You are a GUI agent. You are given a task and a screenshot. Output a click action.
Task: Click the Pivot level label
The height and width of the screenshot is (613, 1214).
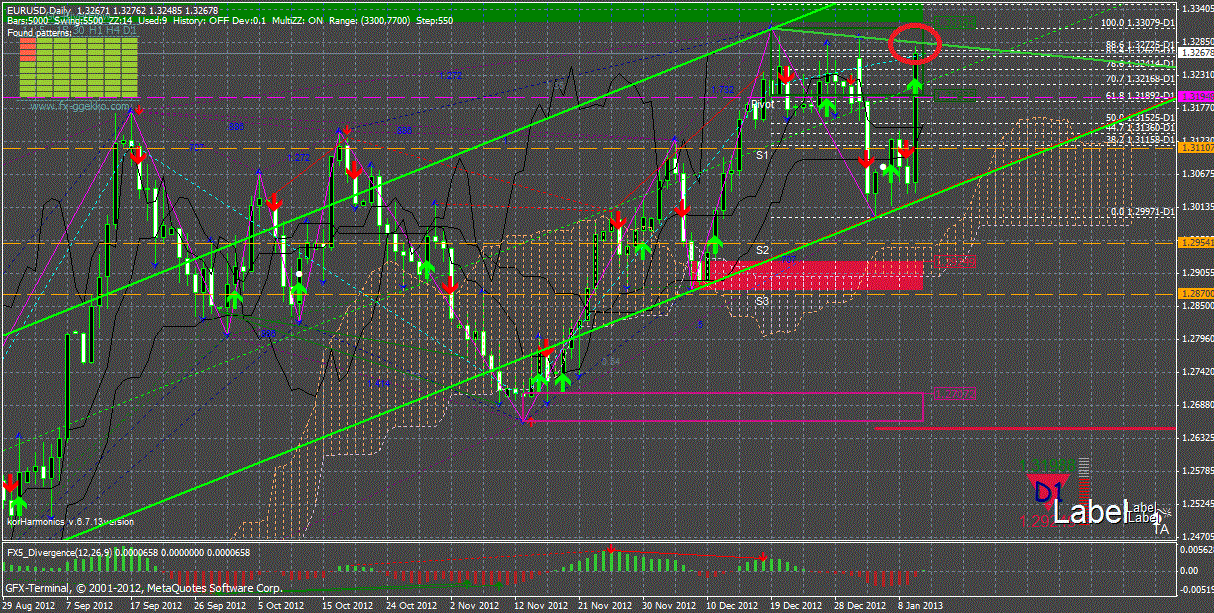pyautogui.click(x=762, y=103)
